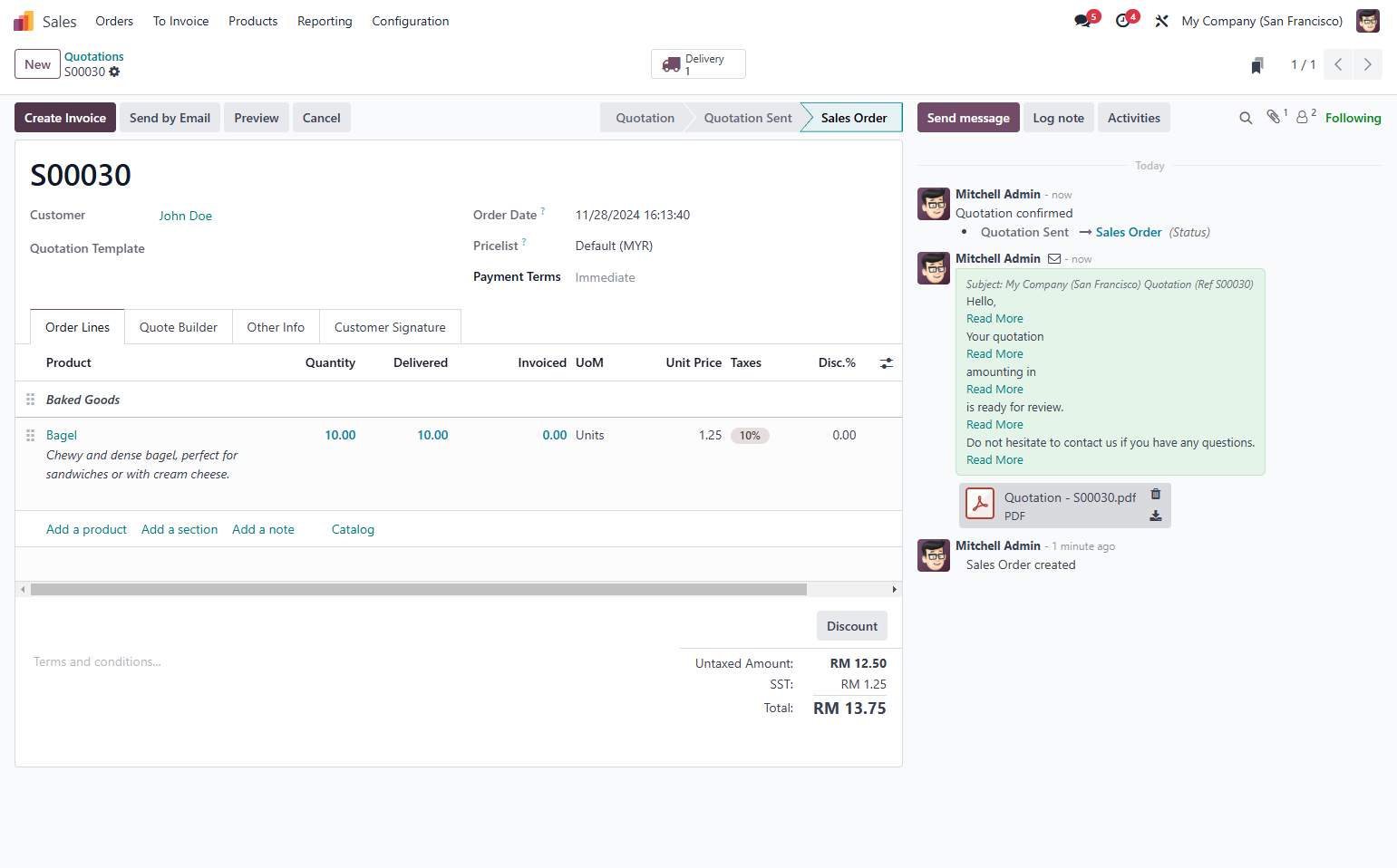Switch to the Customer Signature tab

coord(390,327)
